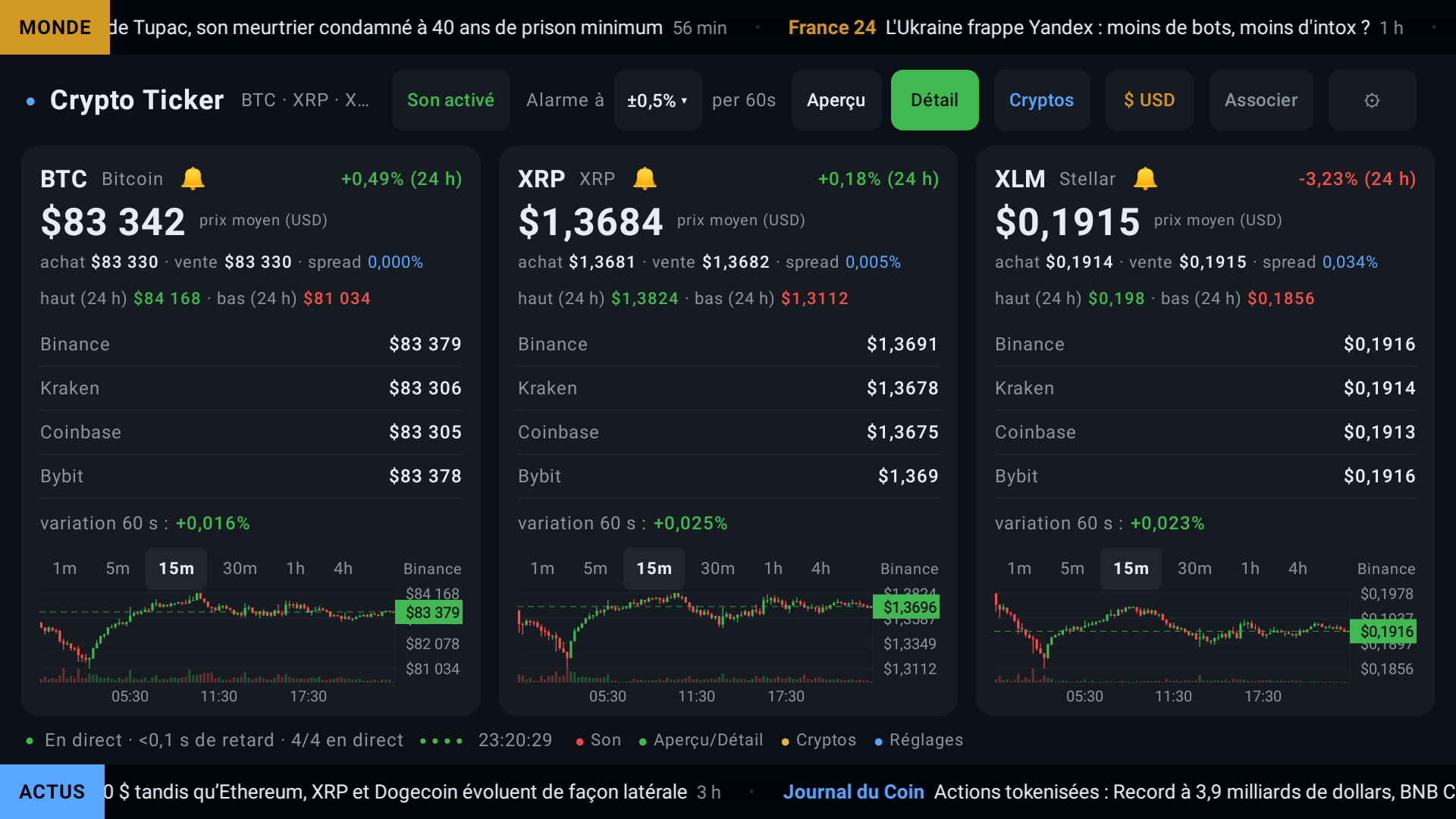Select the 1h interval on the XLM chart
The image size is (1456, 819).
pyautogui.click(x=1250, y=569)
